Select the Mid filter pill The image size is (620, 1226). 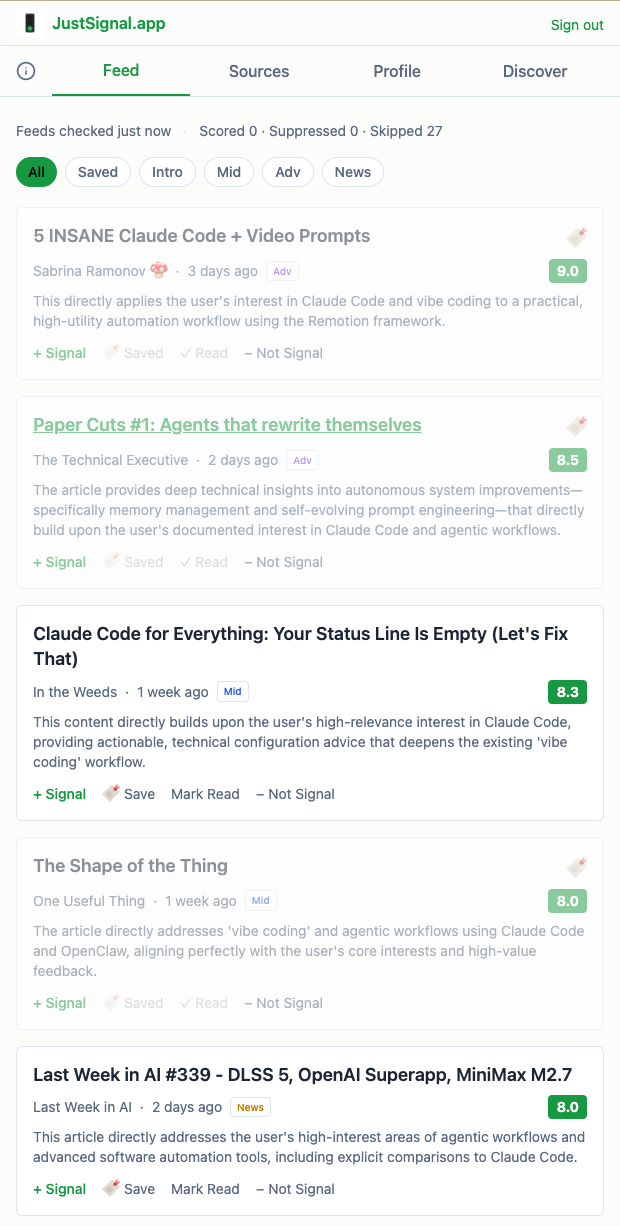tap(228, 172)
